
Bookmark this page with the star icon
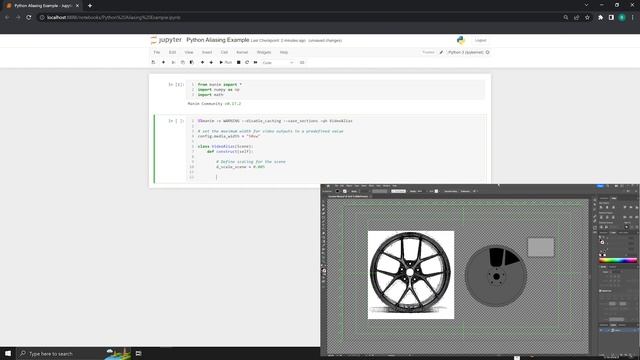tap(587, 18)
